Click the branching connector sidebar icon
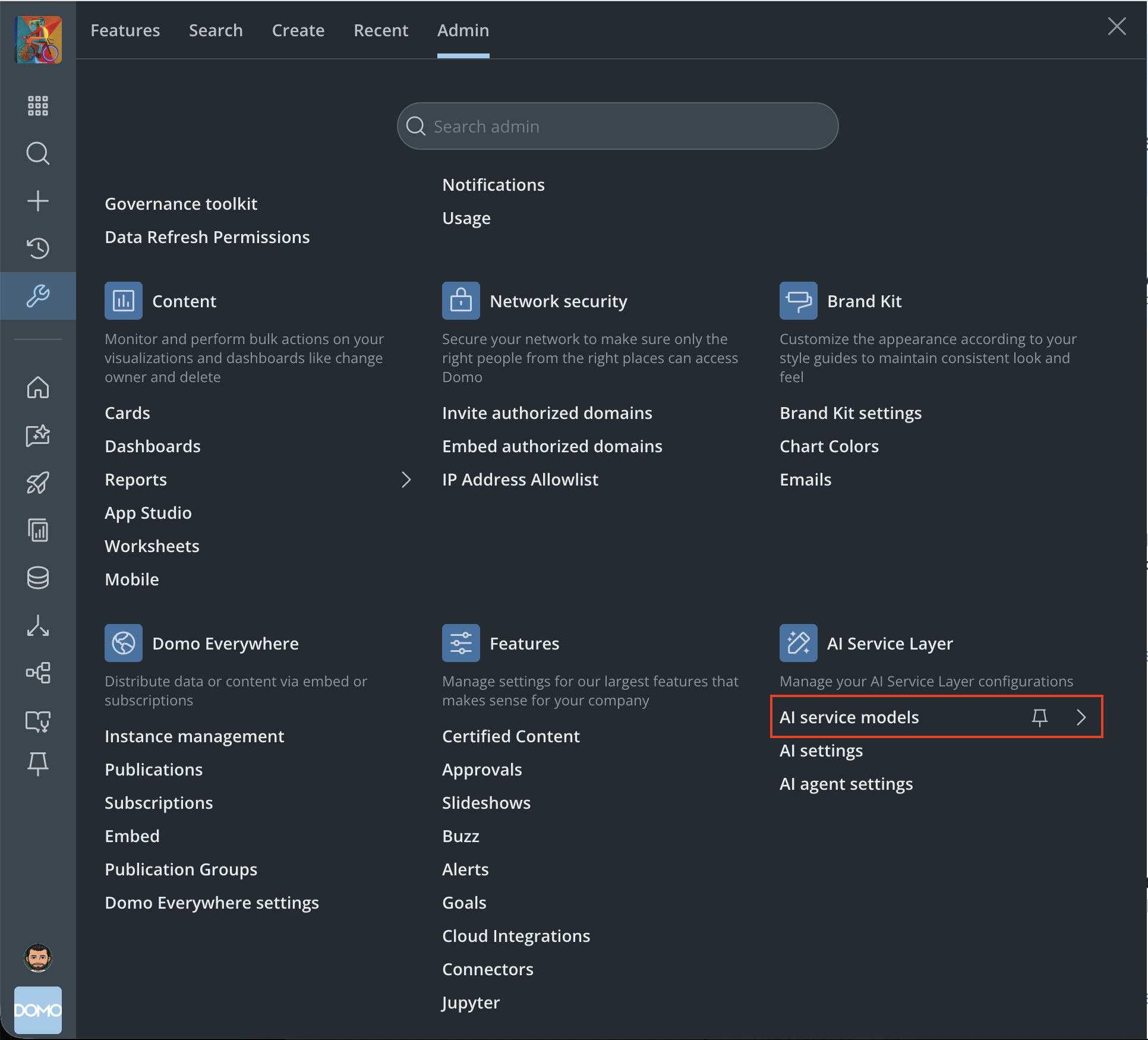The width and height of the screenshot is (1148, 1040). [38, 625]
